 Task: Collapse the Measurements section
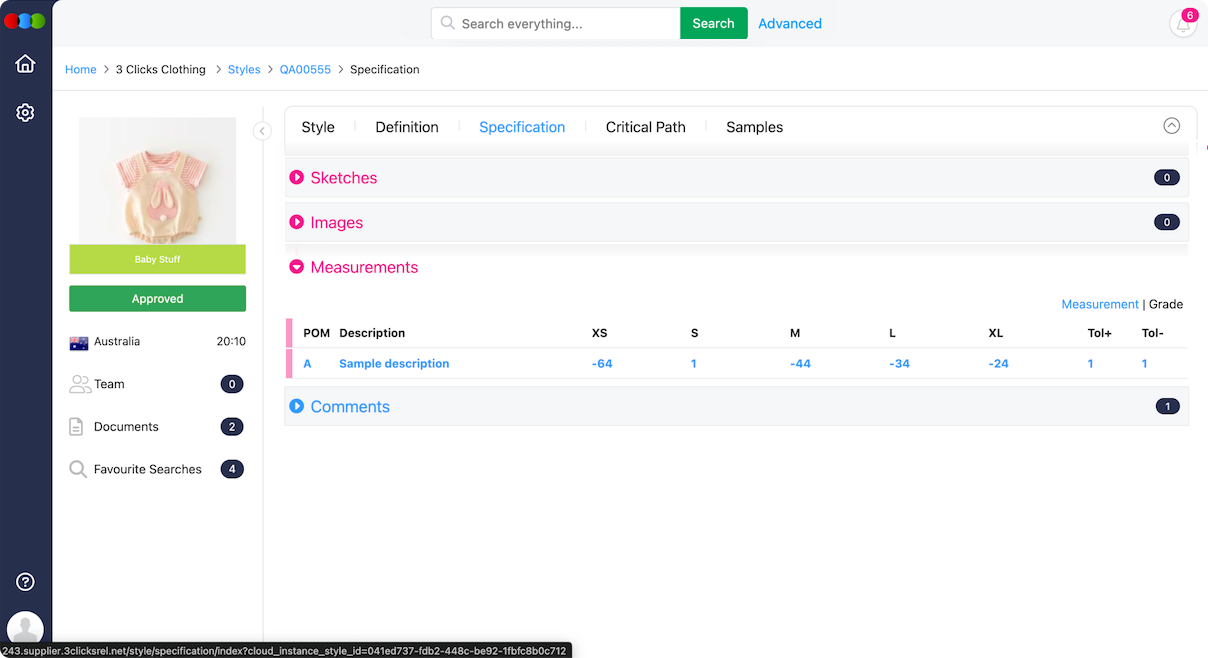click(297, 268)
